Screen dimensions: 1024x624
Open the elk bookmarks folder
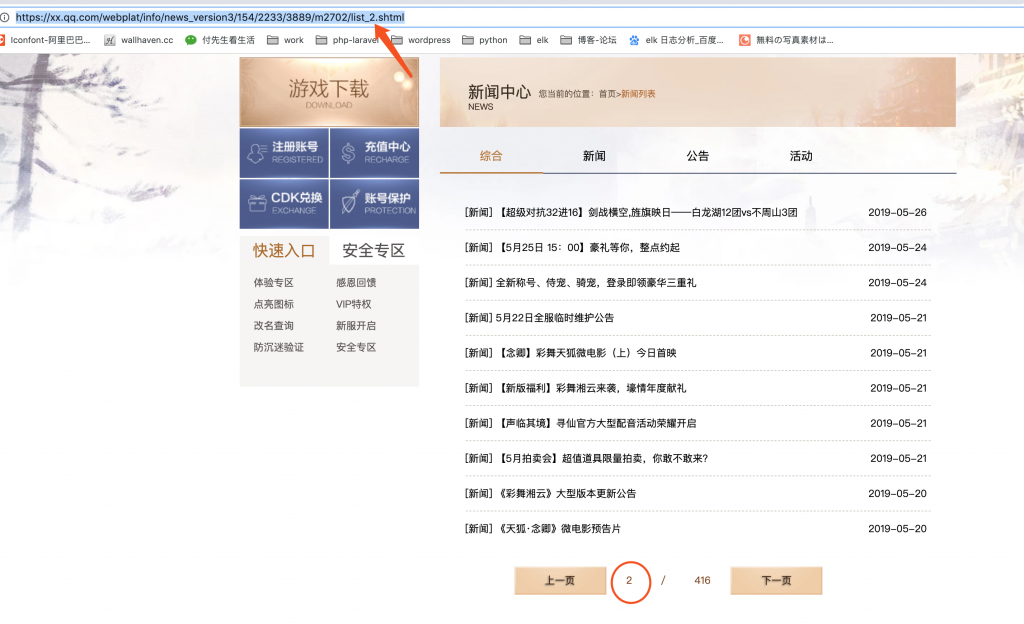point(534,40)
